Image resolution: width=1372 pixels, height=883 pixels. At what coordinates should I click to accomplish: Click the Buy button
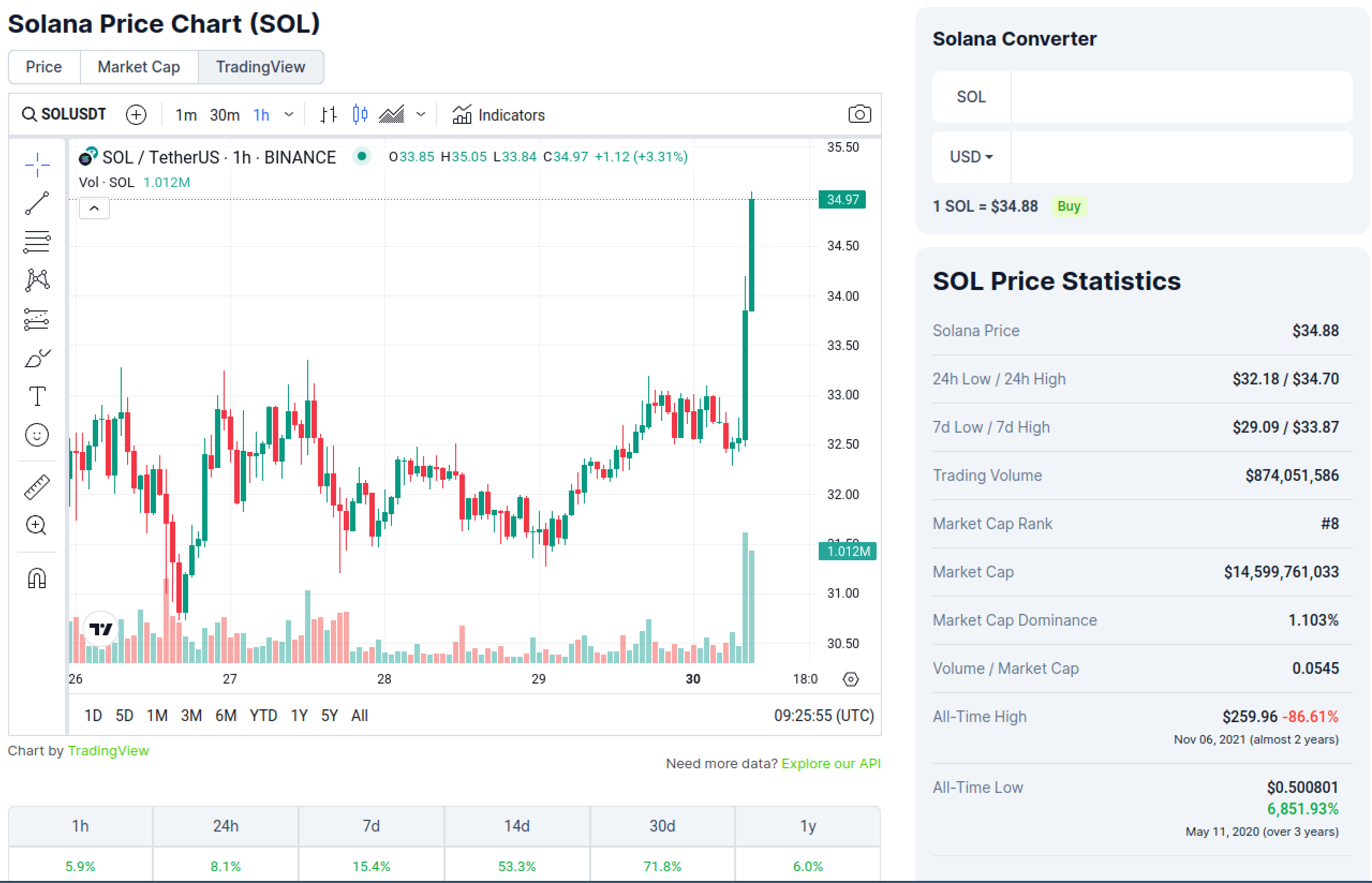[x=1068, y=206]
